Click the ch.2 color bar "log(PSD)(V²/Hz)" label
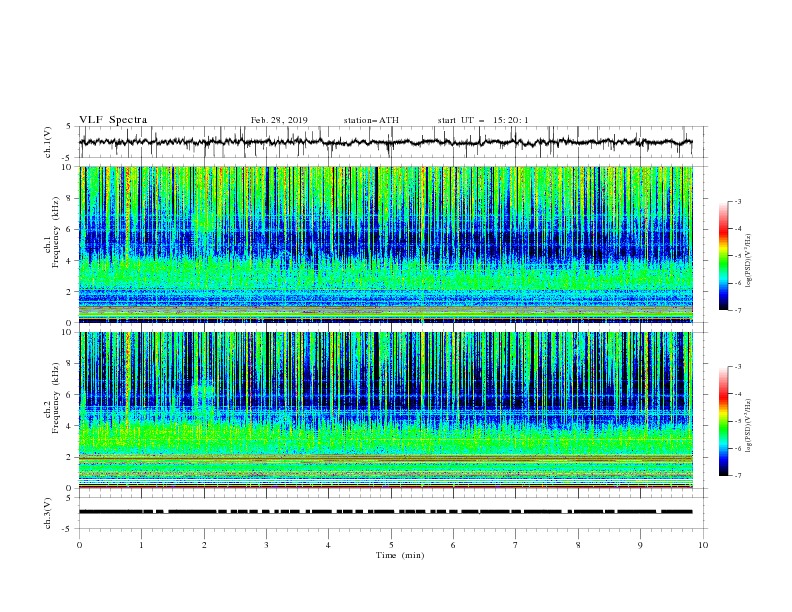 [748, 426]
